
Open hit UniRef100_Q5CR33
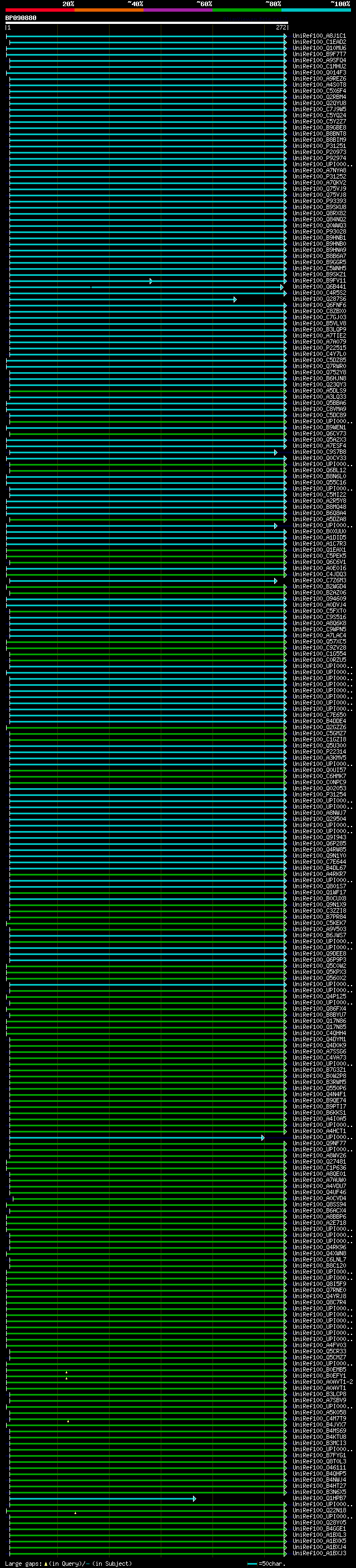[319, 1351]
